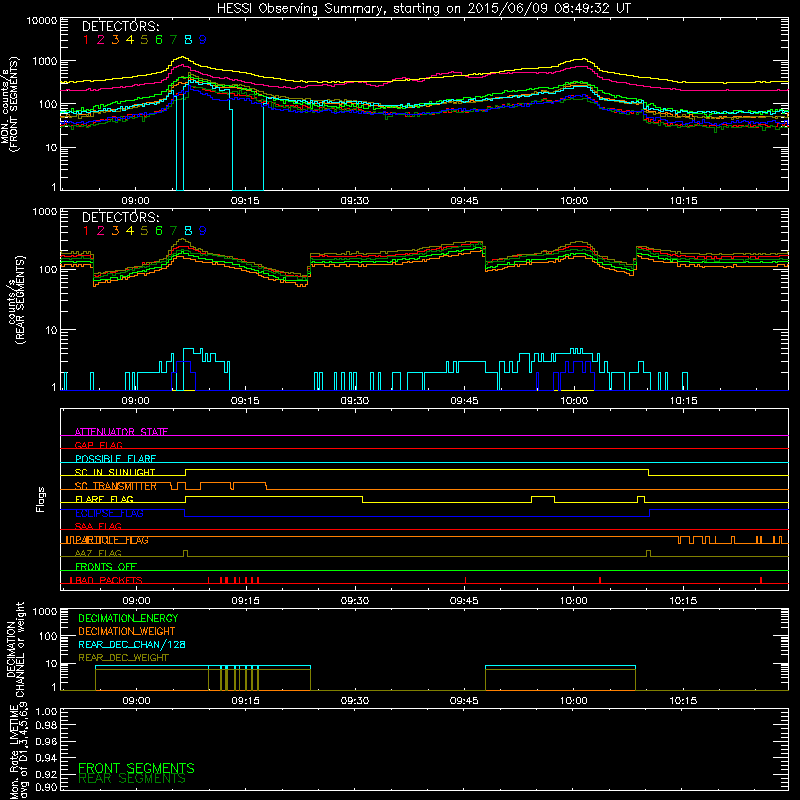This screenshot has width=800, height=800.
Task: Click the 09:15 tick label under the rear segments plot
Action: [245, 401]
